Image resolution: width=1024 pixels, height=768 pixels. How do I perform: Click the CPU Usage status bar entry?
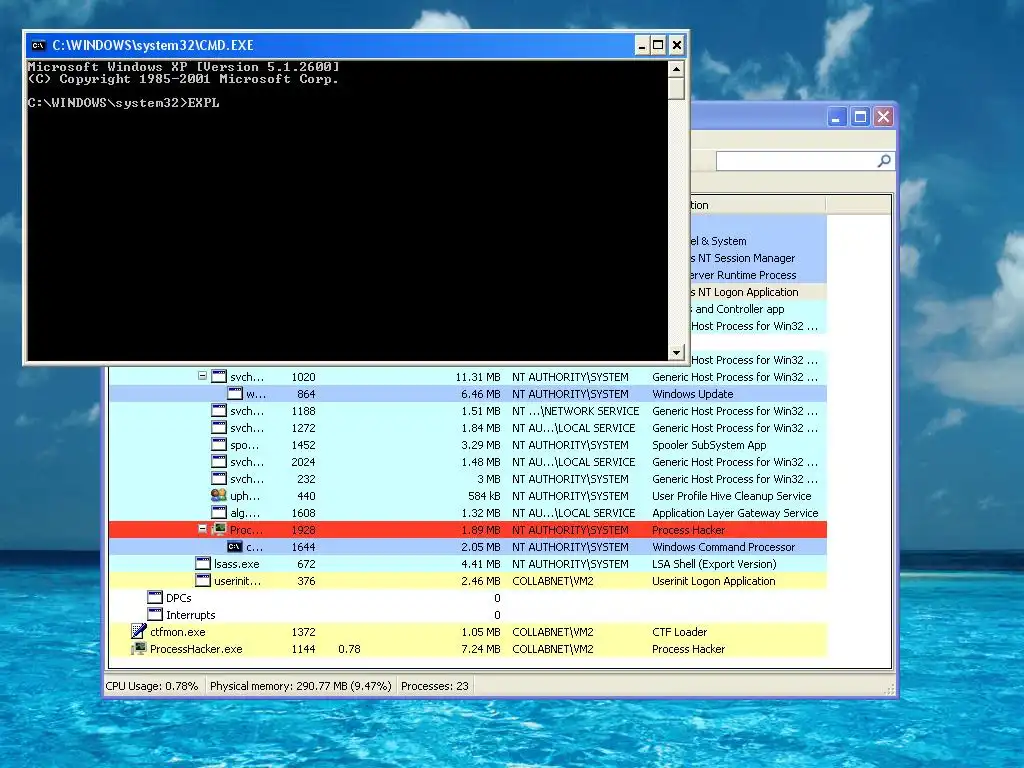(152, 686)
